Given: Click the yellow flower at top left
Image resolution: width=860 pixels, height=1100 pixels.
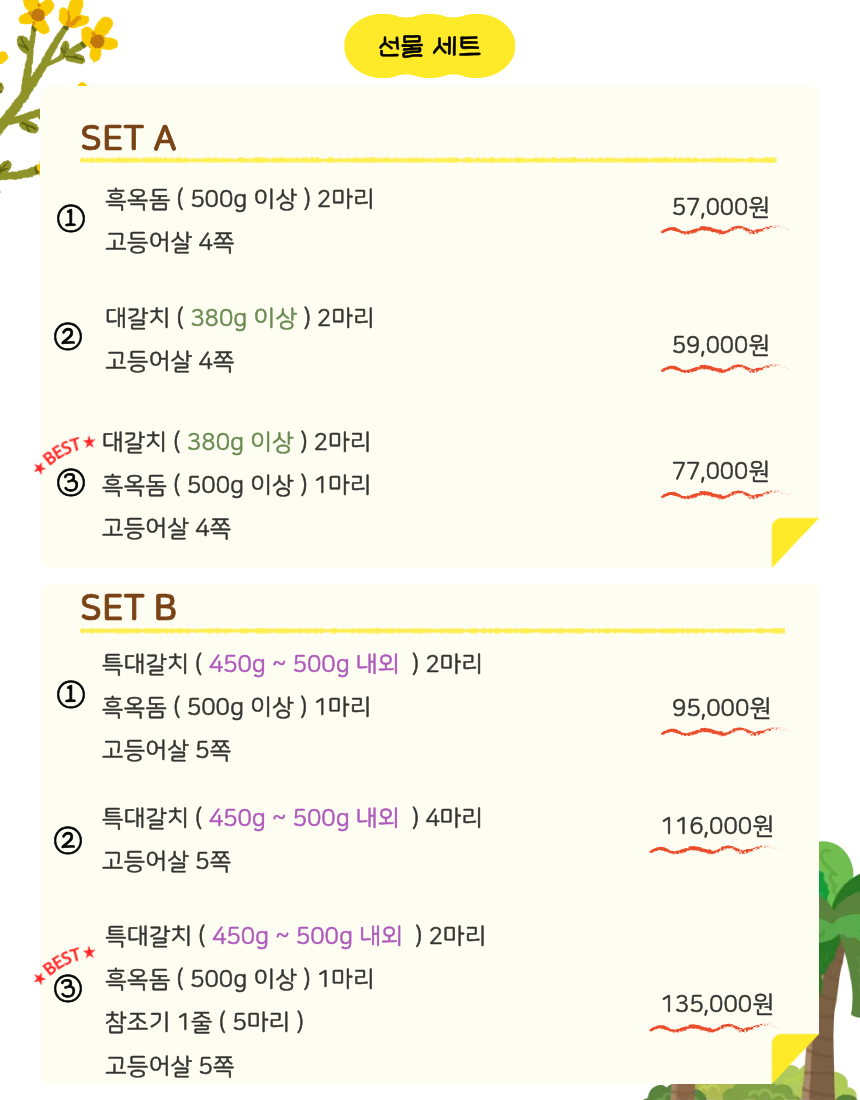Looking at the screenshot, I should tap(98, 38).
